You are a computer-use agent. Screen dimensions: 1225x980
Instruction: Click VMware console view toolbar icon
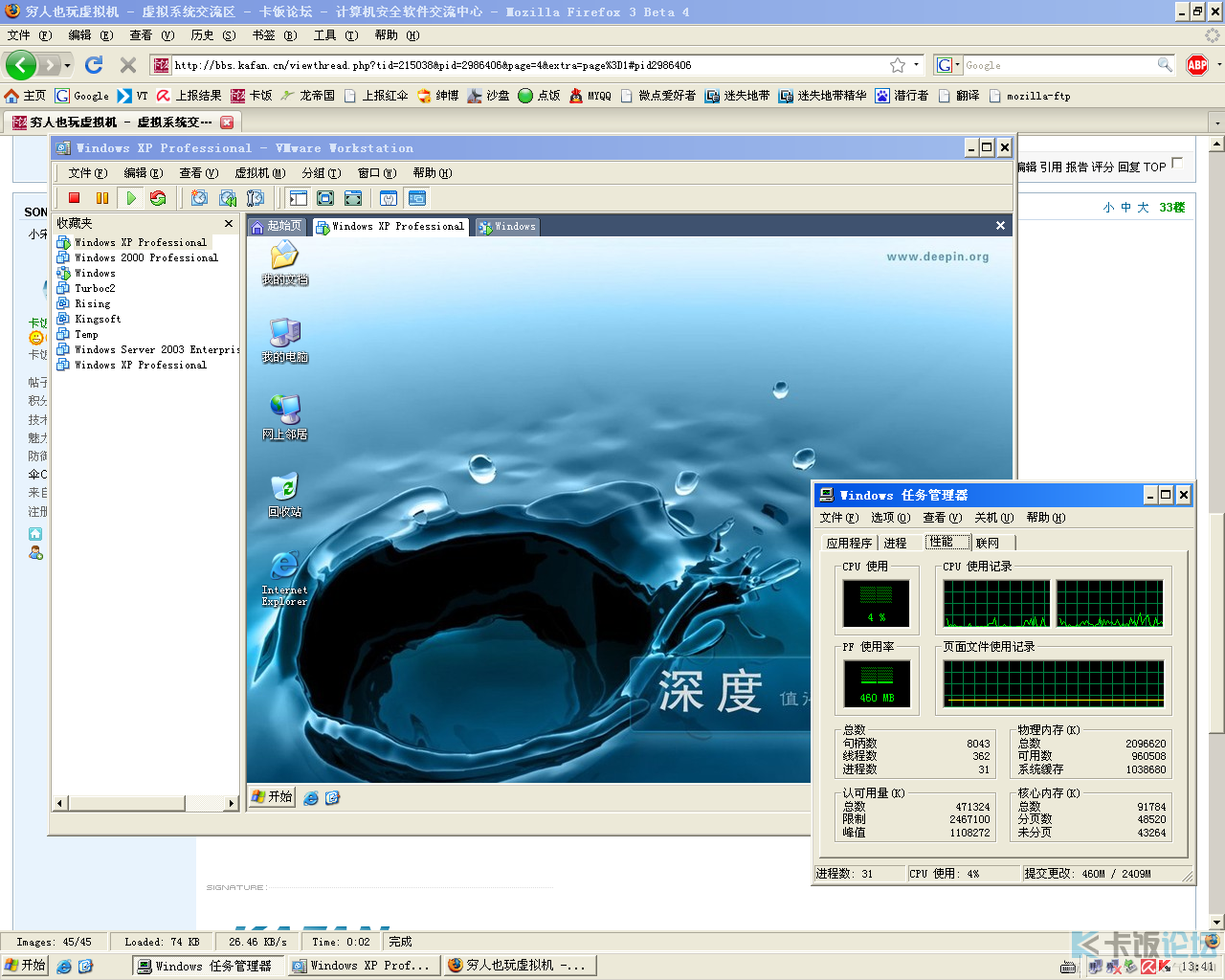coord(417,198)
